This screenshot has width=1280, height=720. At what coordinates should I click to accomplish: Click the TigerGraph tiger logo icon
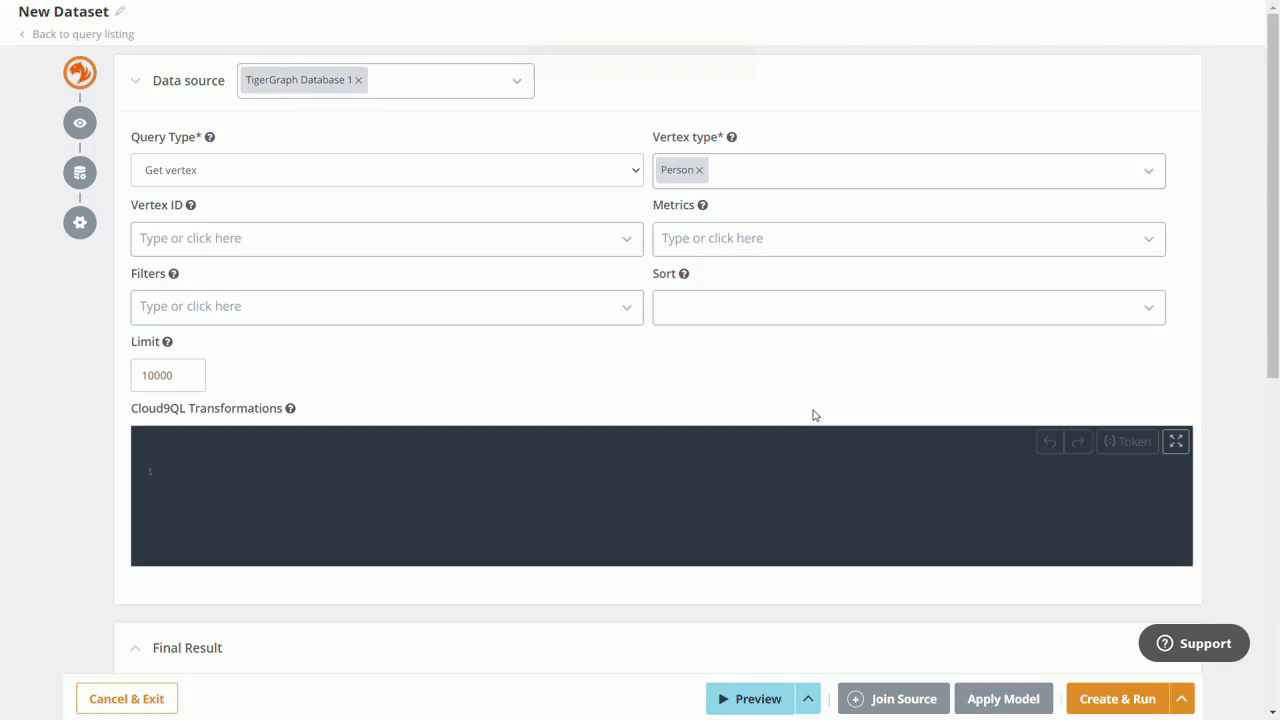[80, 73]
